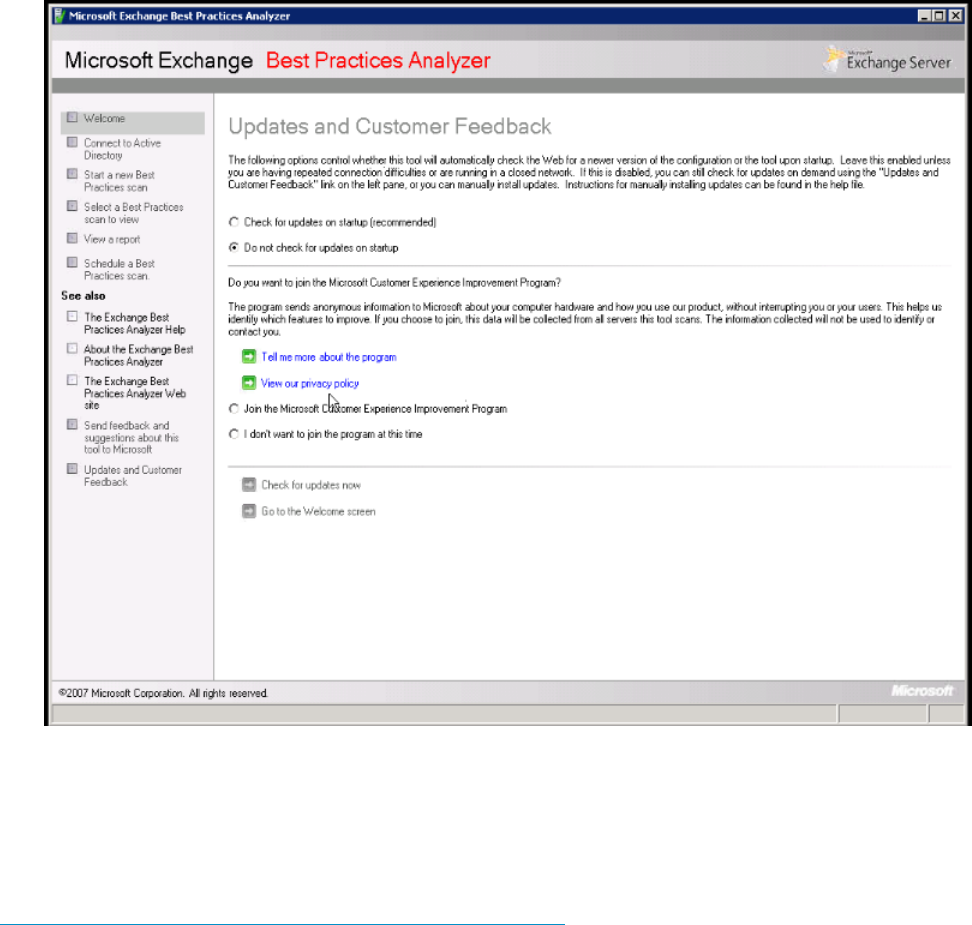The image size is (972, 925).
Task: Maximize the Best Practices Analyzer window
Action: 939,16
